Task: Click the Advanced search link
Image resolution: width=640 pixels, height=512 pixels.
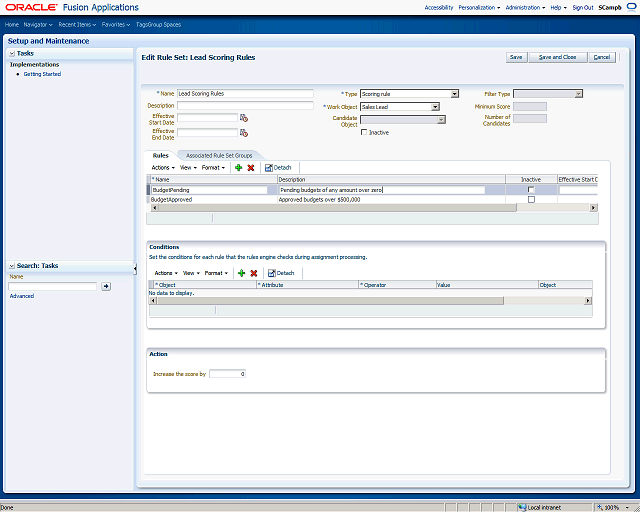Action: point(22,296)
